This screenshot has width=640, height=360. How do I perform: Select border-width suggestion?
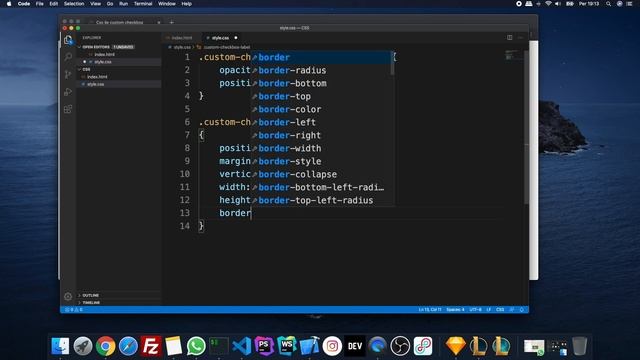(x=321, y=149)
